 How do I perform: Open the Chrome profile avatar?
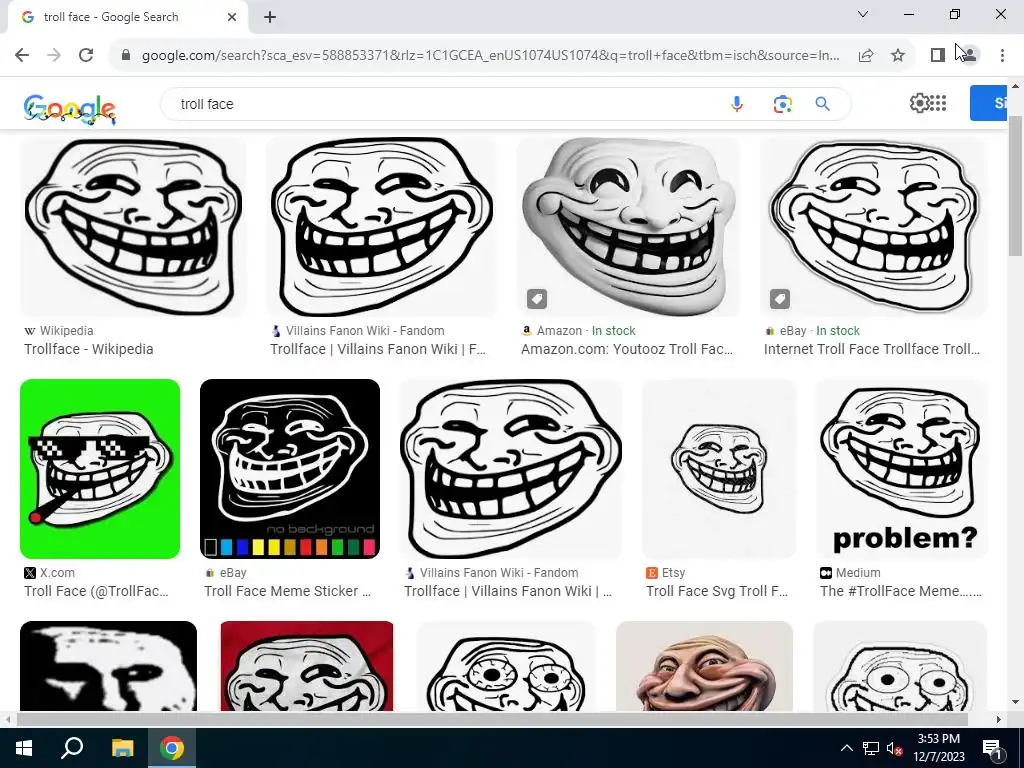(970, 55)
